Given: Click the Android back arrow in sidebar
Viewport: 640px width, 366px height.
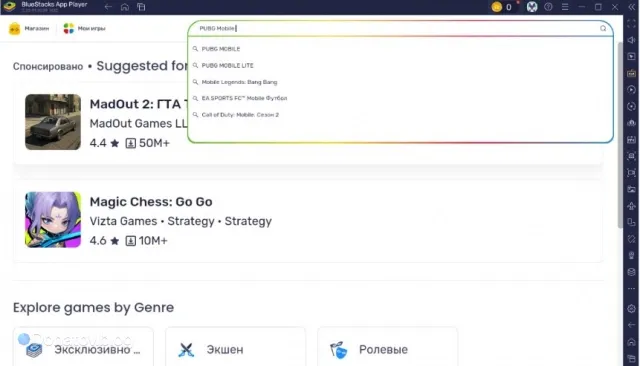Looking at the screenshot, I should pos(631,325).
